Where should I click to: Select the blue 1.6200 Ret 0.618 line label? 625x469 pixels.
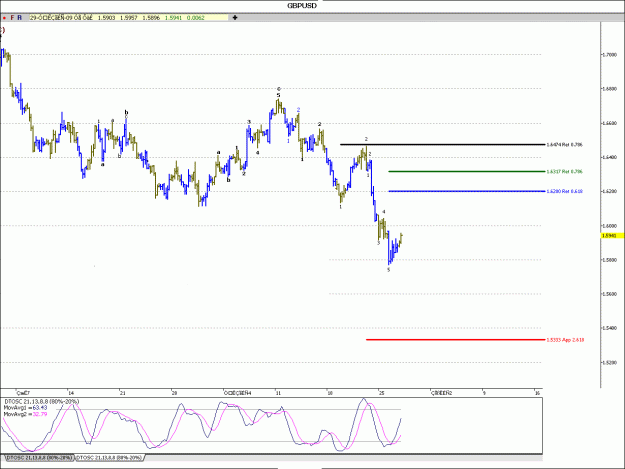[x=564, y=191]
